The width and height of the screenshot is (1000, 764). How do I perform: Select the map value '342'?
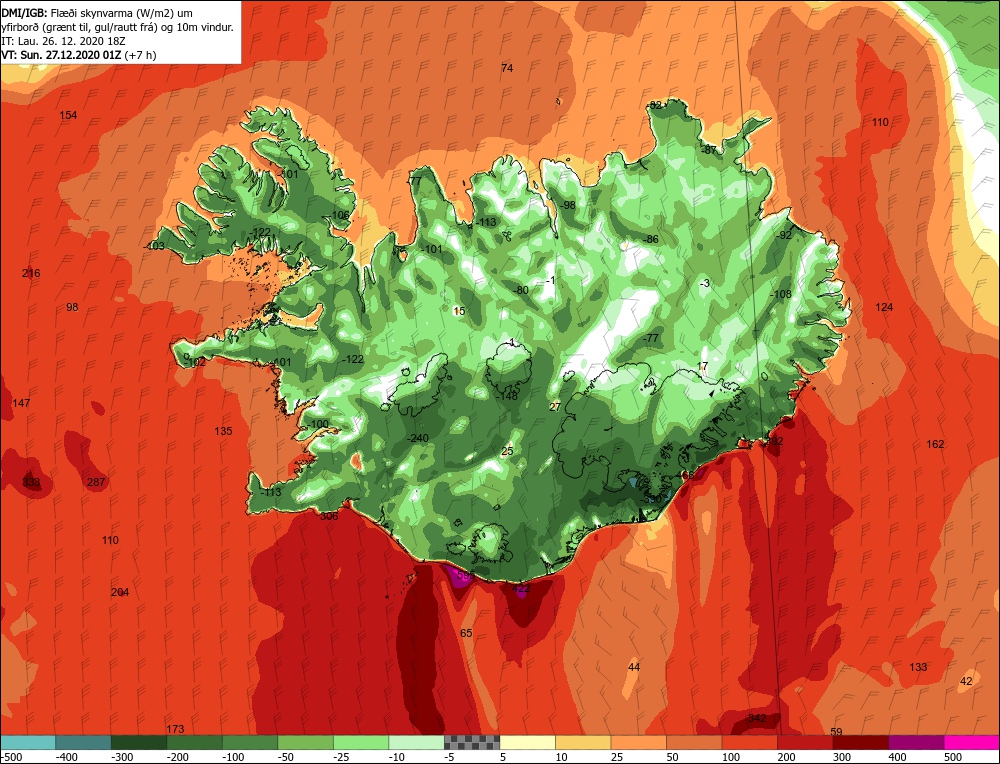[757, 718]
